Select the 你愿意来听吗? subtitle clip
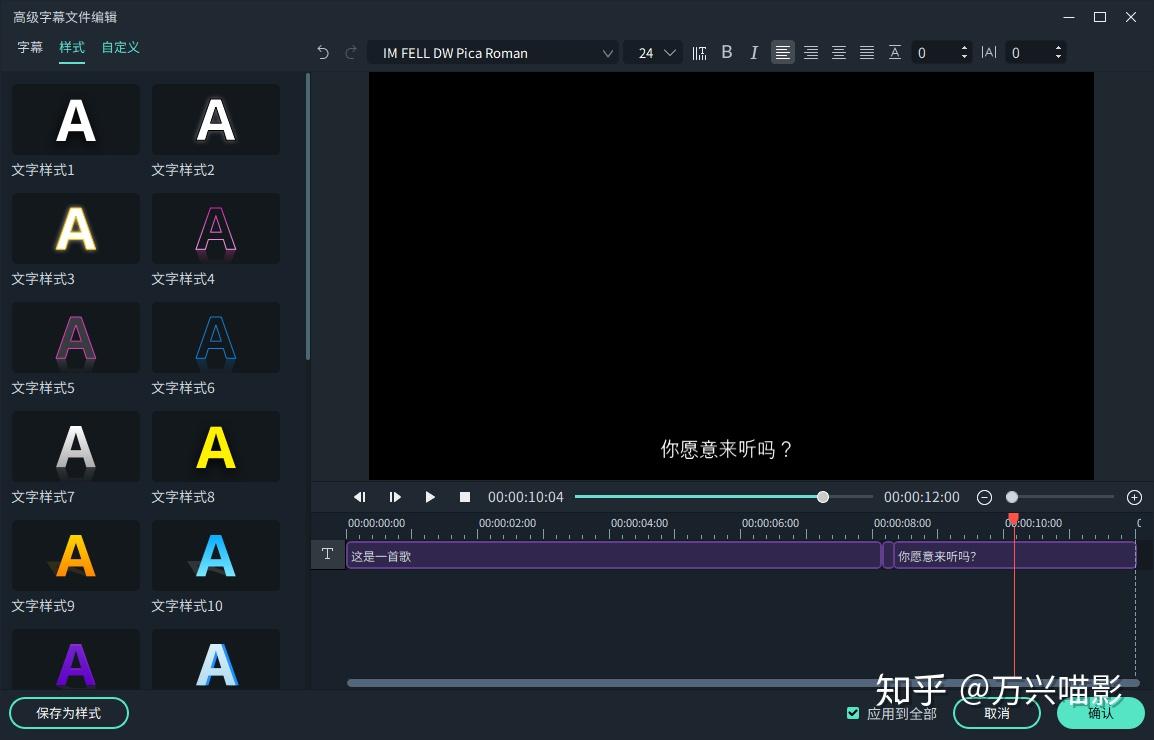The width and height of the screenshot is (1154, 740). point(1015,556)
